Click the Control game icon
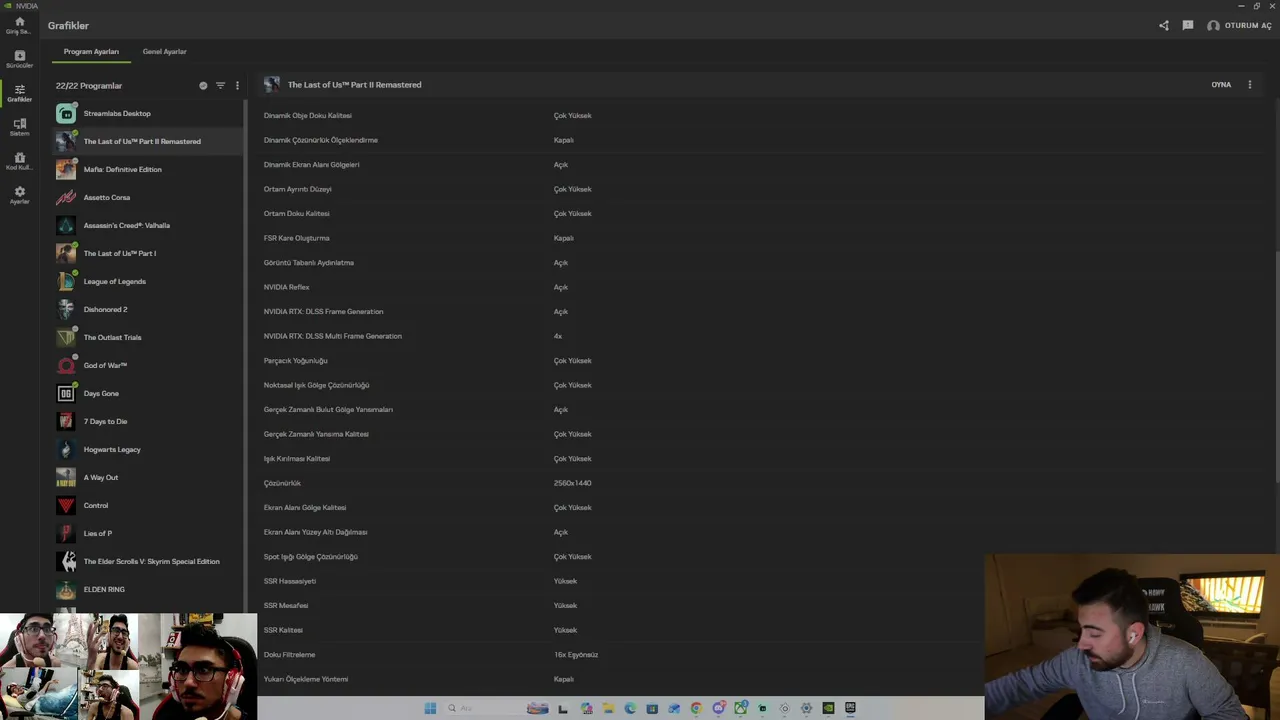The image size is (1280, 720). pos(66,506)
